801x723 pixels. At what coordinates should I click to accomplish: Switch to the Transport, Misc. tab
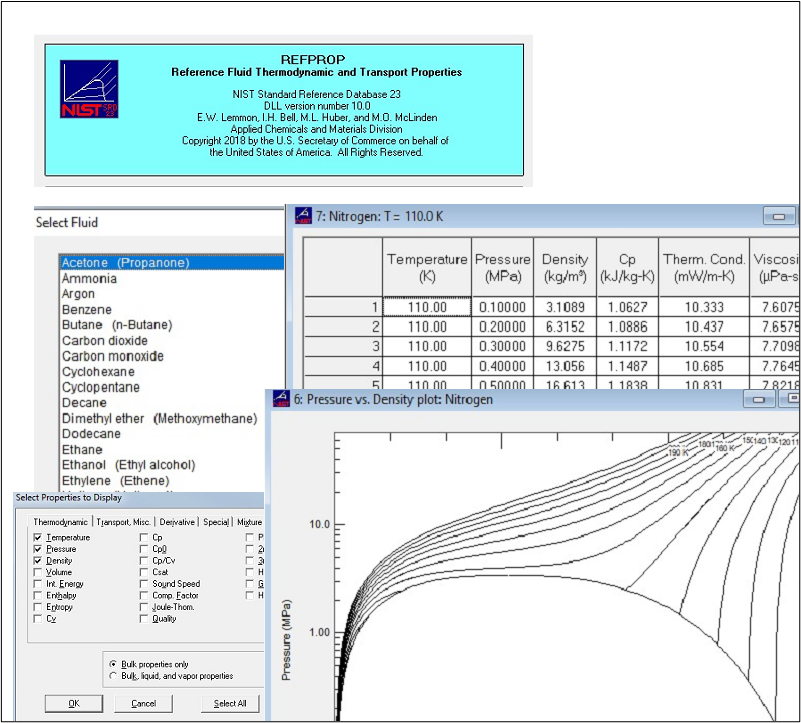tap(124, 522)
